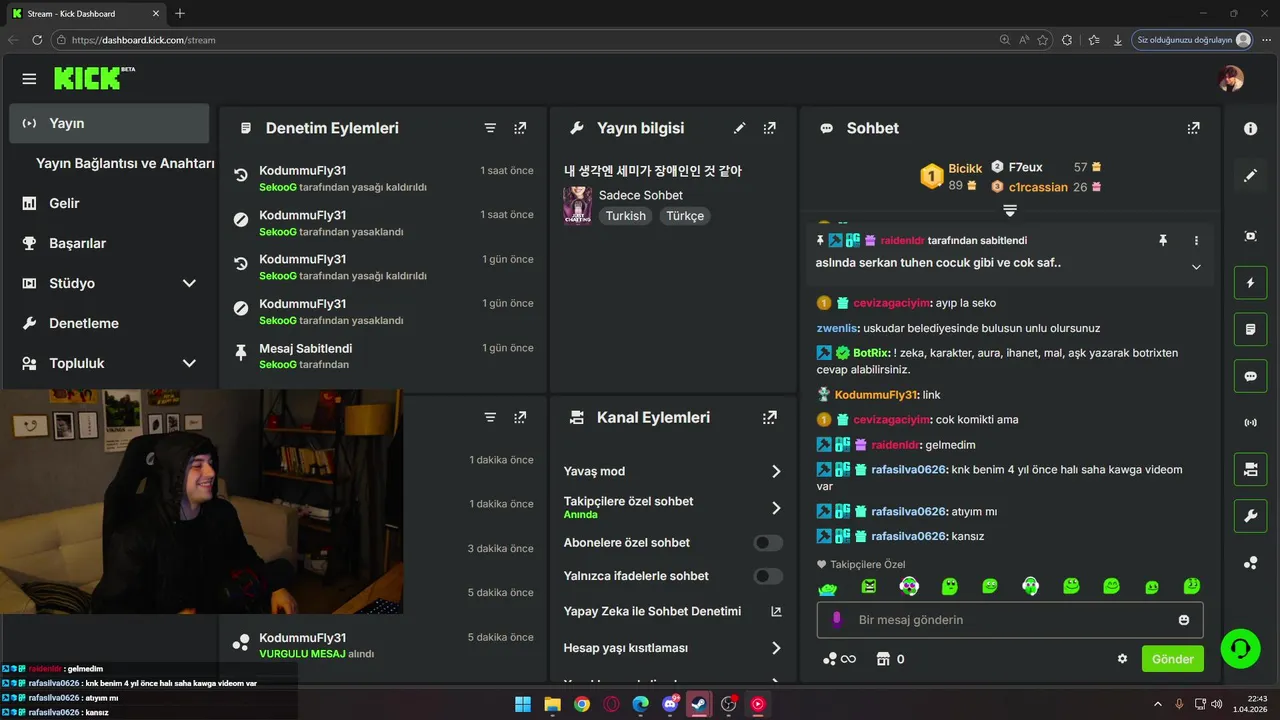Click the pencil edit icon in right sidebar

click(1251, 175)
